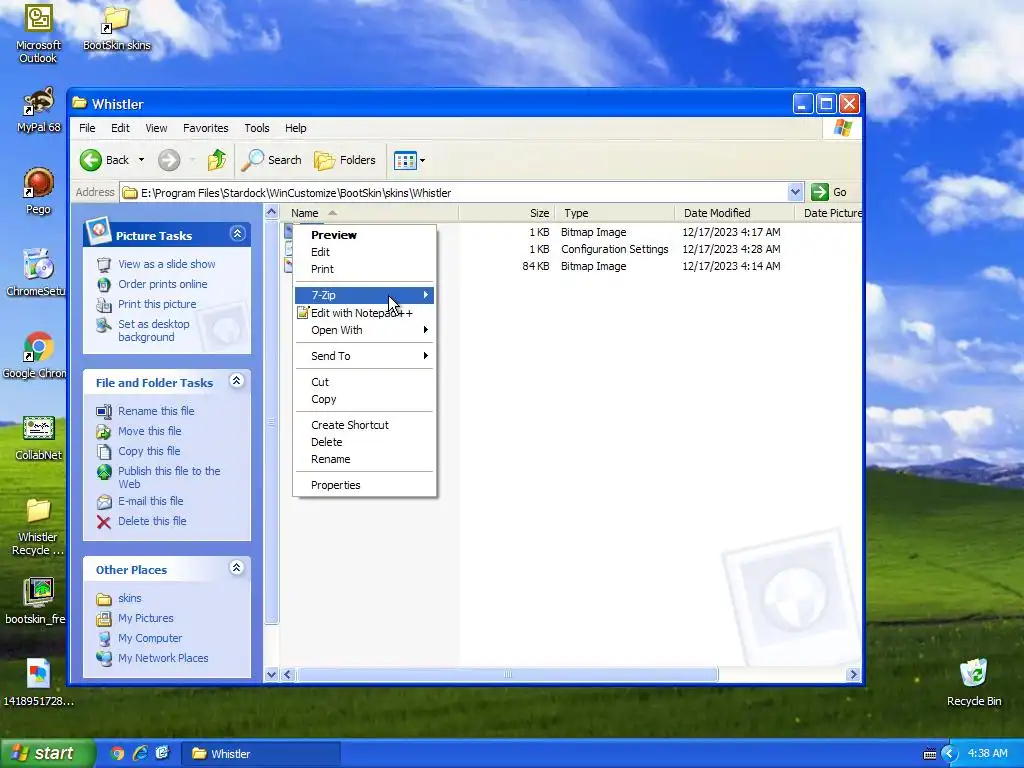1024x768 pixels.
Task: Click the address bar path field
Action: tap(455, 193)
